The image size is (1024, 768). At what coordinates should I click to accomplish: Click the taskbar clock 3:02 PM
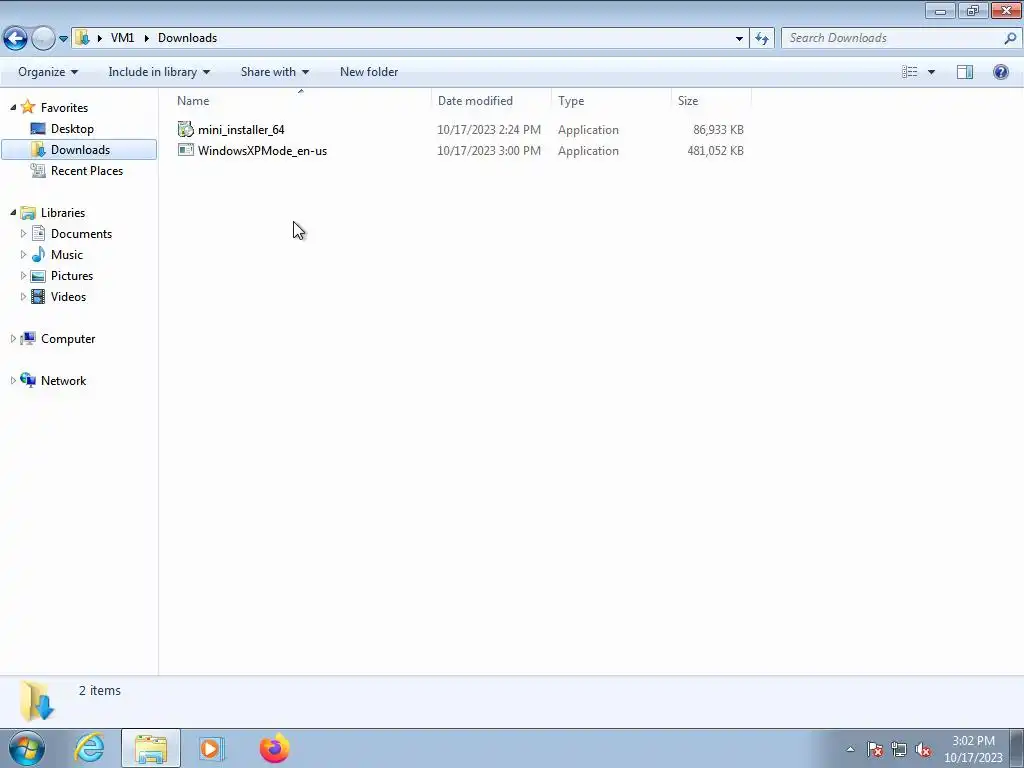[973, 741]
